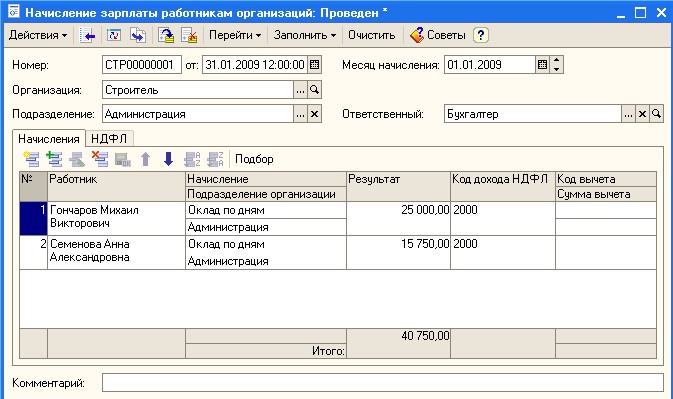673x399 pixels.
Task: Move row down with blue down arrow
Action: tap(169, 159)
